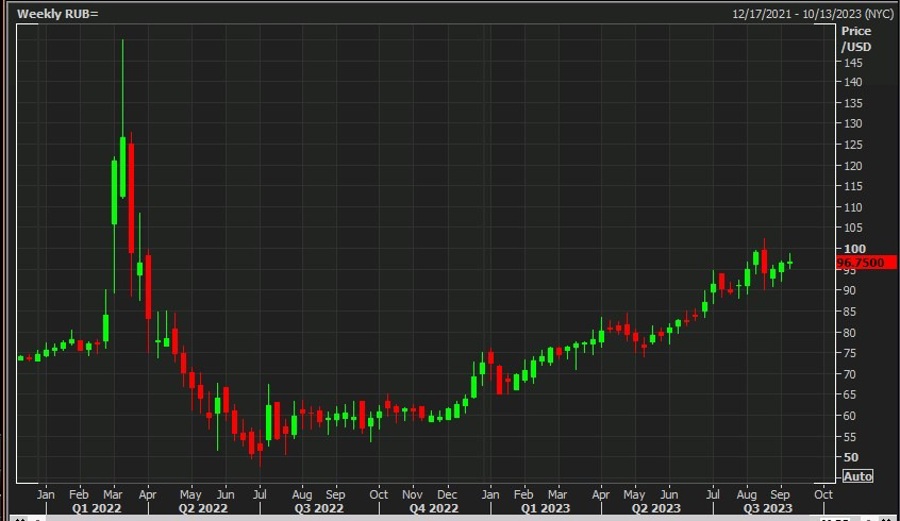Click the 60 price axis label
The image size is (900, 521).
tap(849, 416)
